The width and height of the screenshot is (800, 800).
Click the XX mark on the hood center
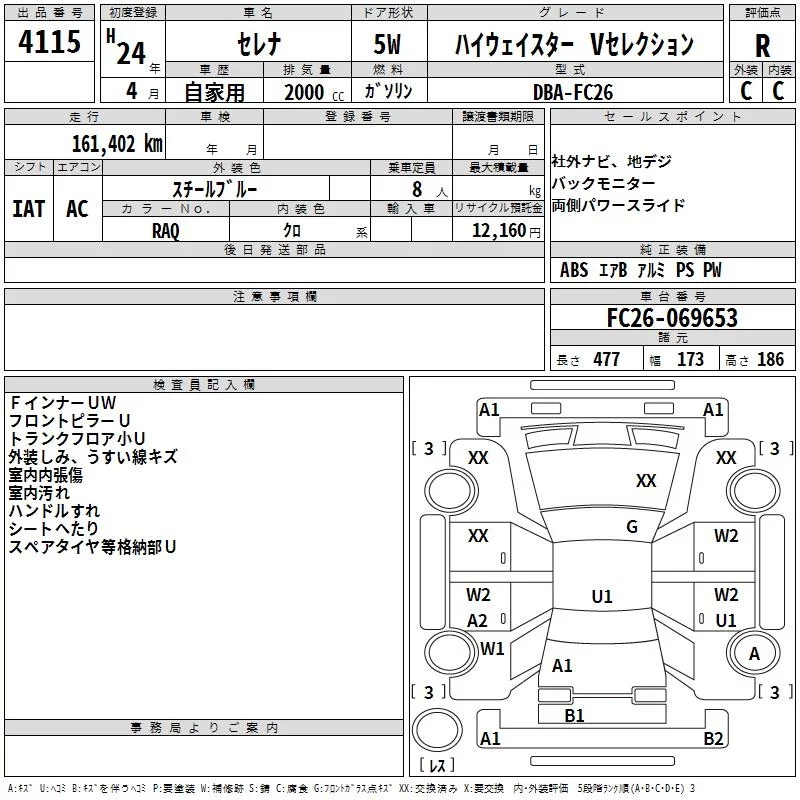coord(646,481)
